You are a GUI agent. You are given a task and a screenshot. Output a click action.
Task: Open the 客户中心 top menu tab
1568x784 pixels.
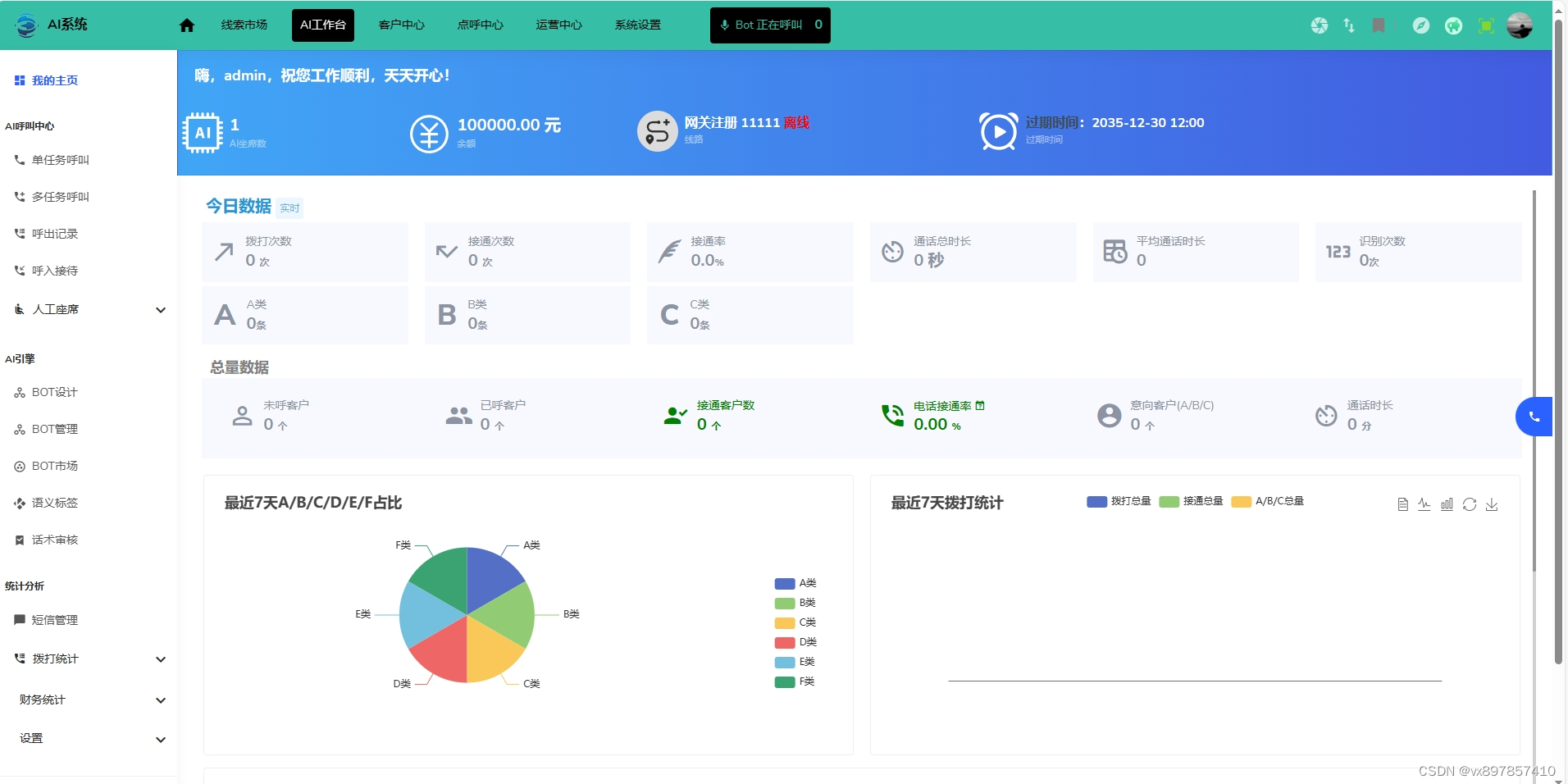click(x=402, y=25)
